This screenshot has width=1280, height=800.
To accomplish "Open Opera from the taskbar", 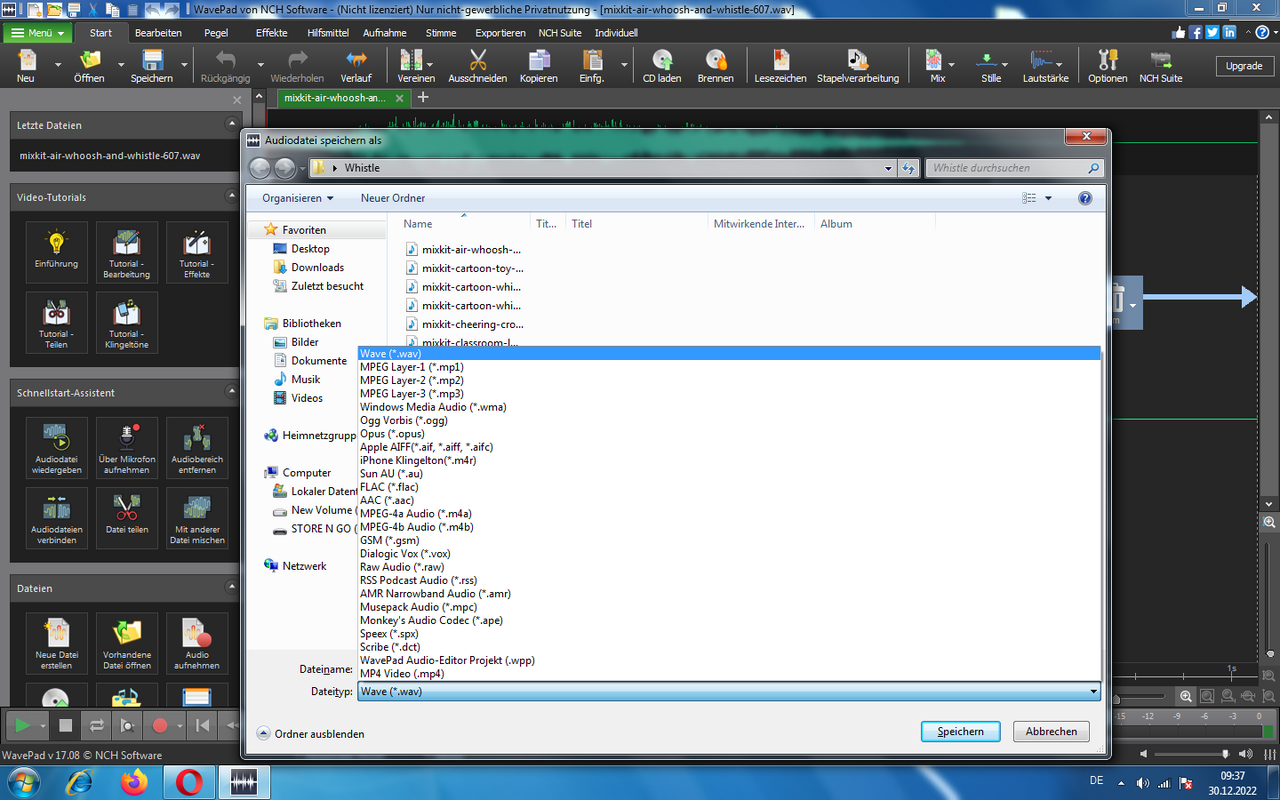I will tap(188, 781).
